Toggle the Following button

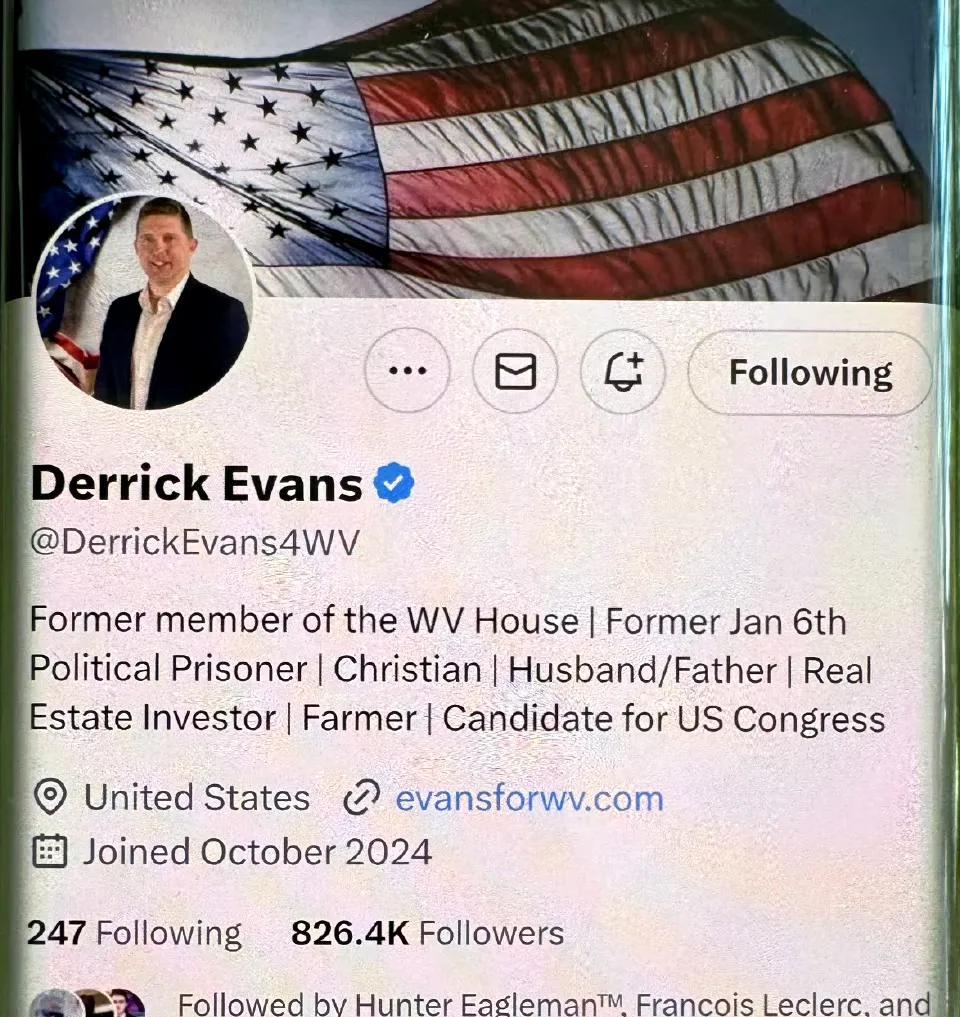click(x=810, y=373)
